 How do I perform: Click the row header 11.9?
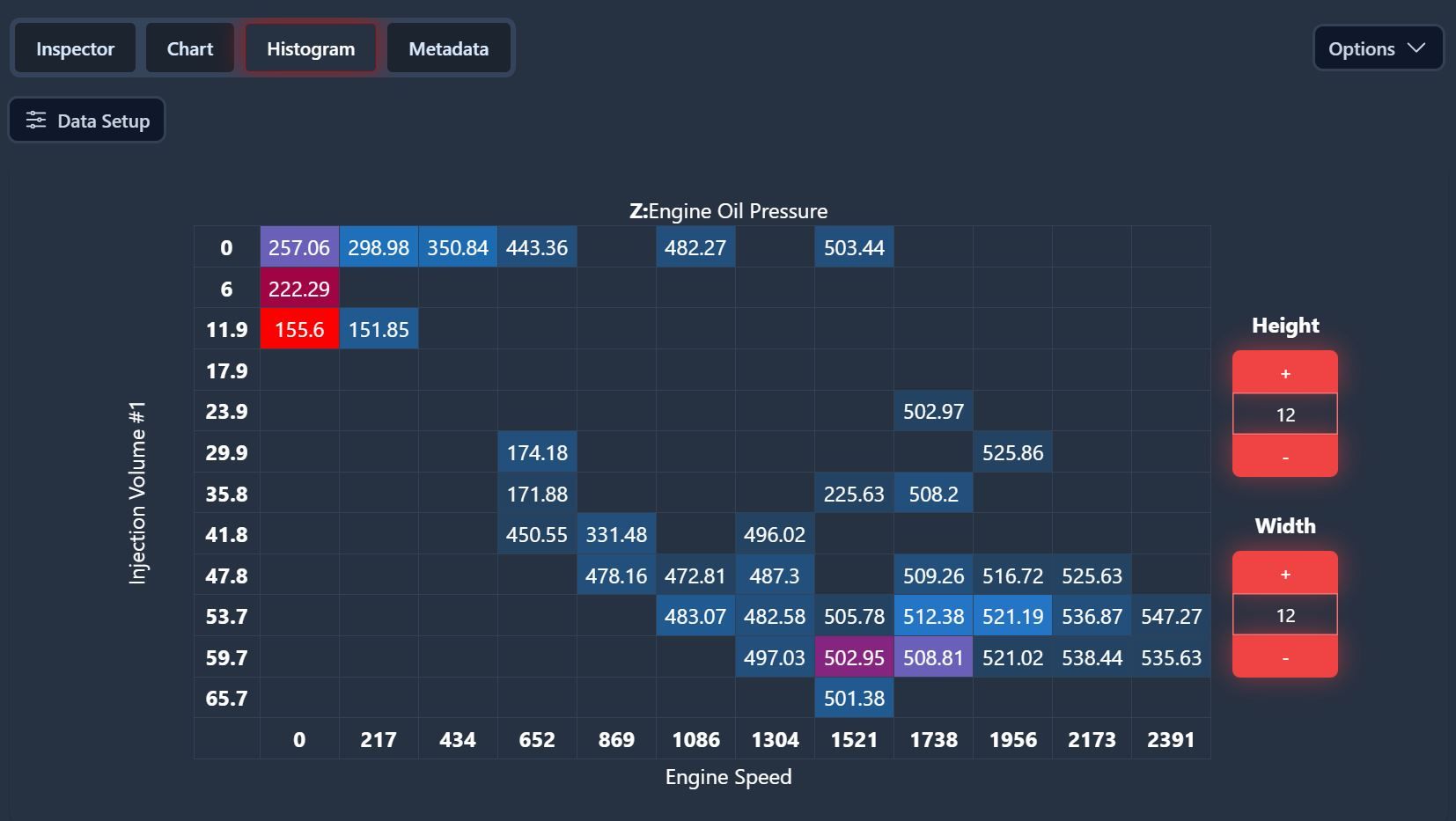coord(226,329)
